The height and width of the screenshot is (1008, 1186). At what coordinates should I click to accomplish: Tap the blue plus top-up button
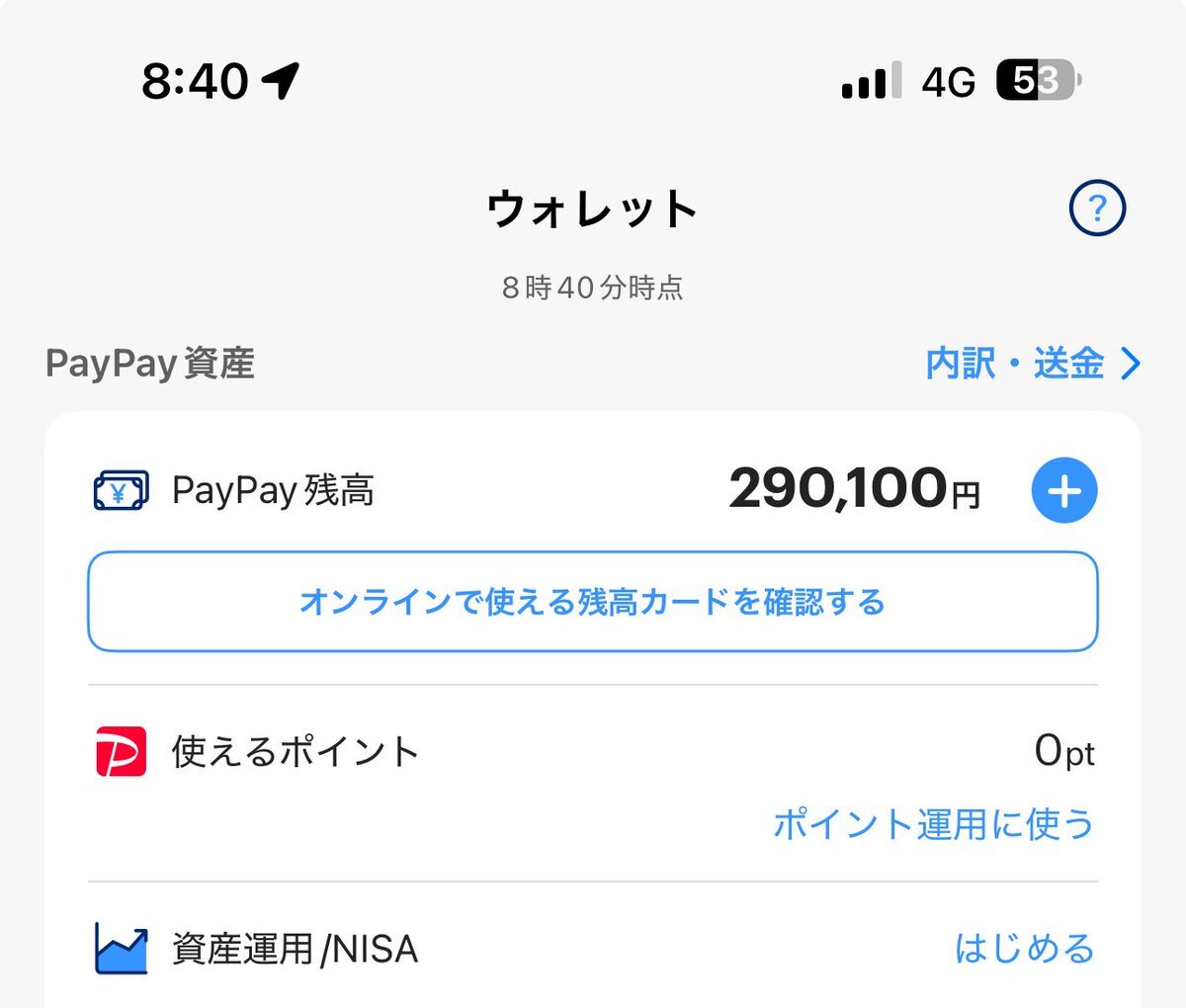[x=1064, y=490]
